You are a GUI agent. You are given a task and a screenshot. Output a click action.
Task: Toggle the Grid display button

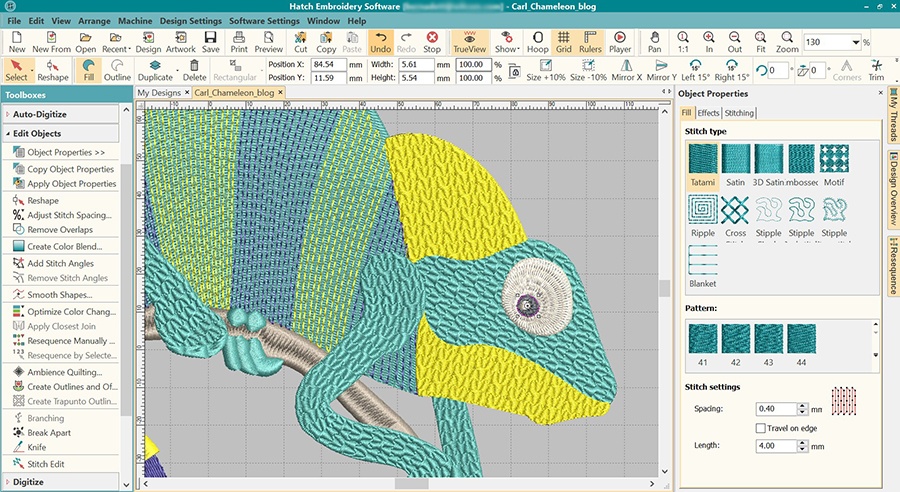(x=564, y=41)
